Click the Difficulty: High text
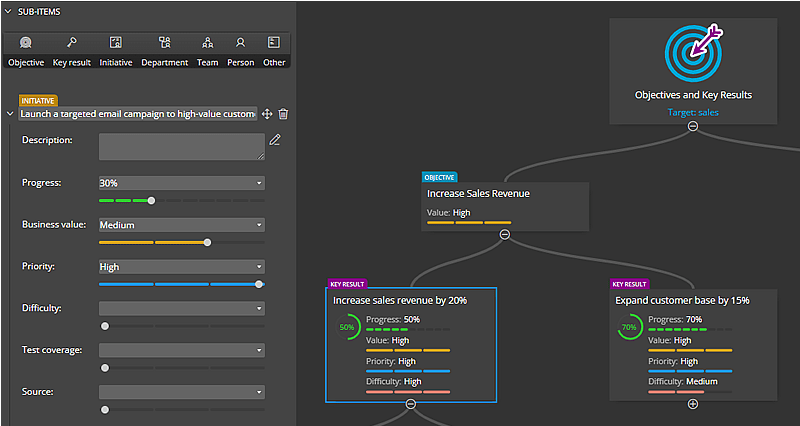Viewport: 800px width, 426px height. 393,382
